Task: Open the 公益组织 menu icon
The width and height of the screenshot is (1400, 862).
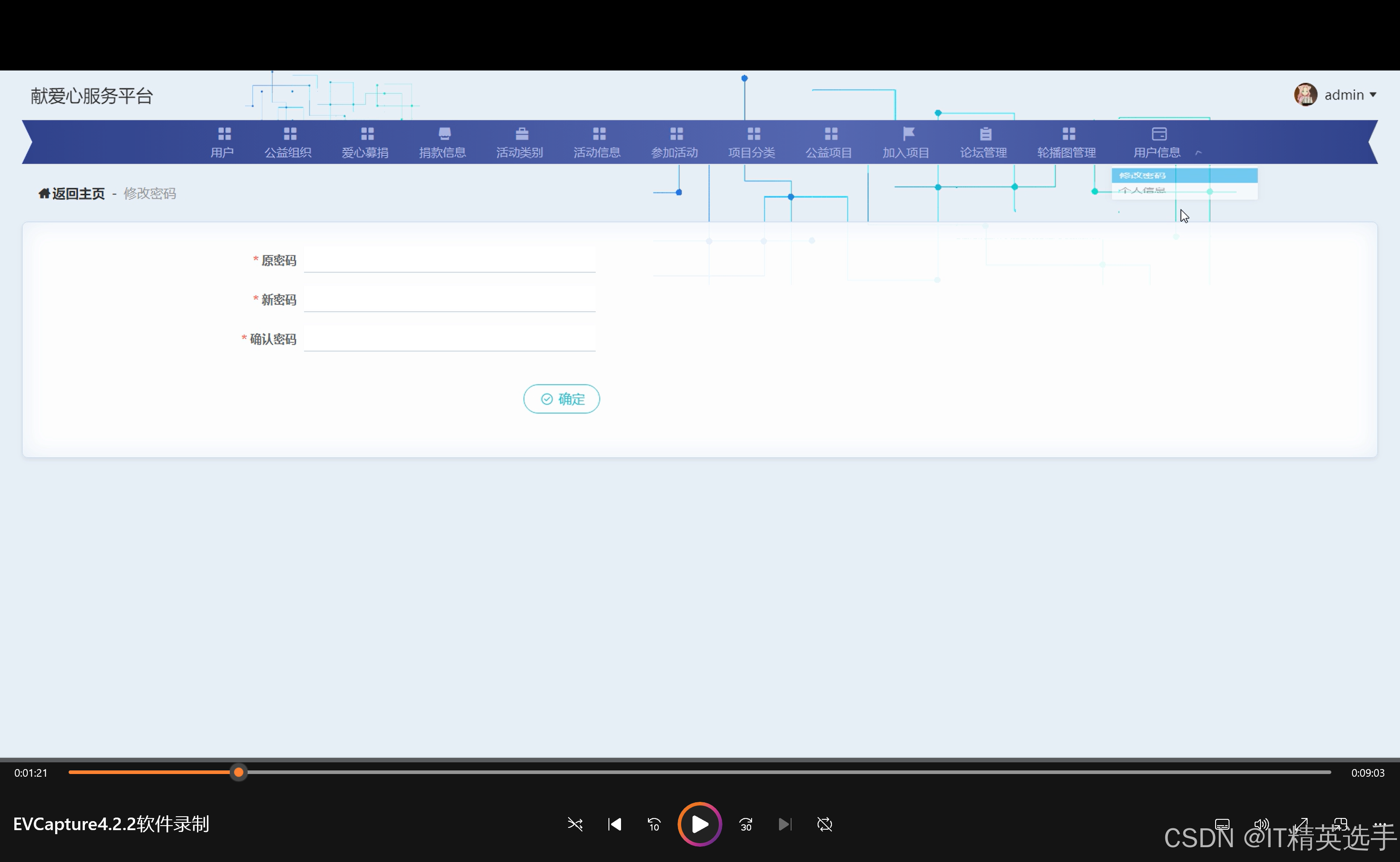Action: (x=290, y=134)
